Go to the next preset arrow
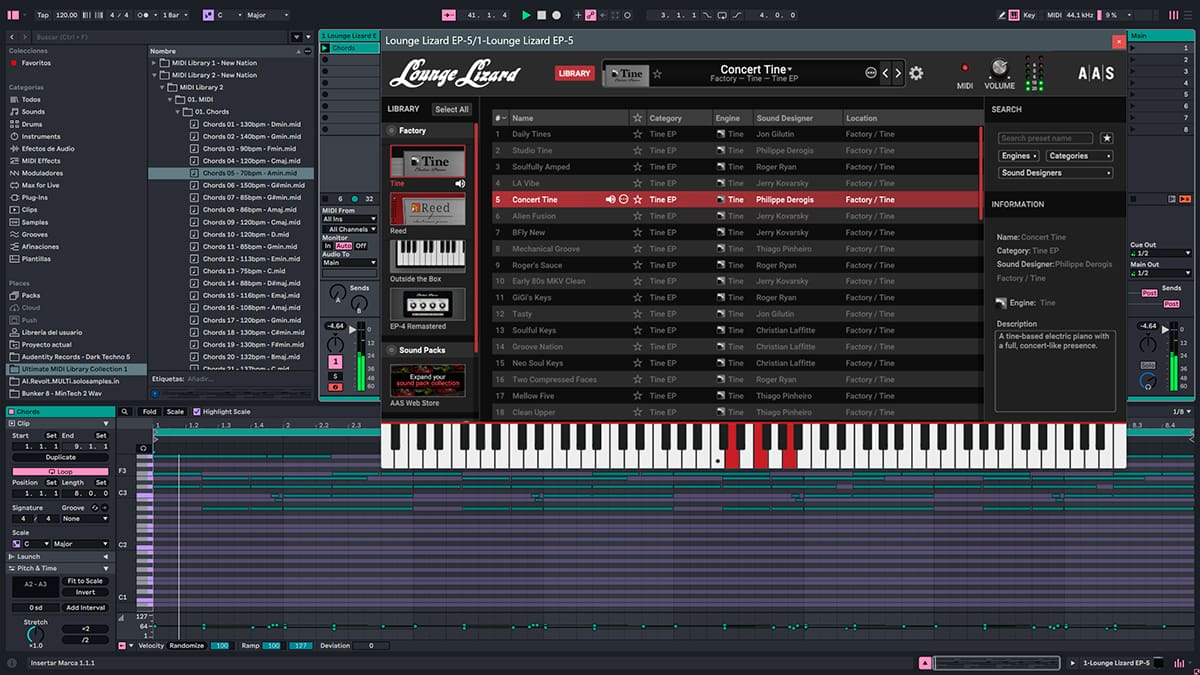 coord(898,73)
